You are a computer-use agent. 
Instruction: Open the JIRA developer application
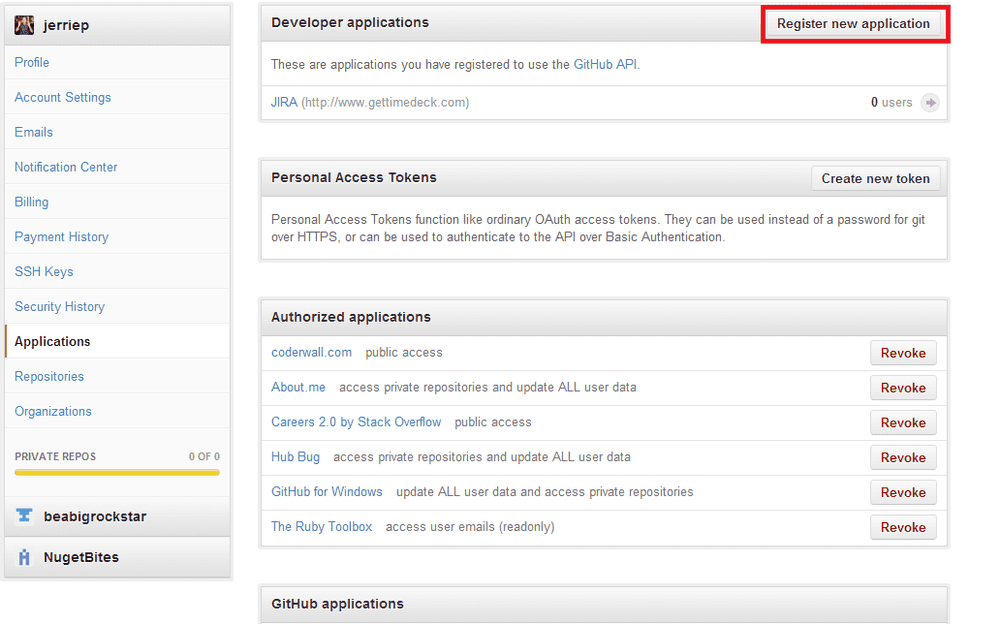pyautogui.click(x=284, y=102)
